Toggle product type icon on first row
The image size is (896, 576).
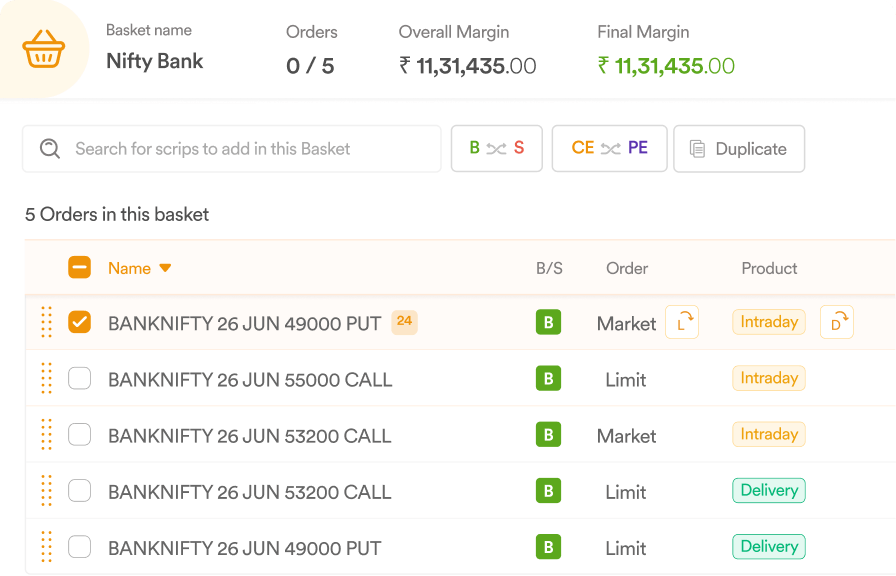(837, 322)
